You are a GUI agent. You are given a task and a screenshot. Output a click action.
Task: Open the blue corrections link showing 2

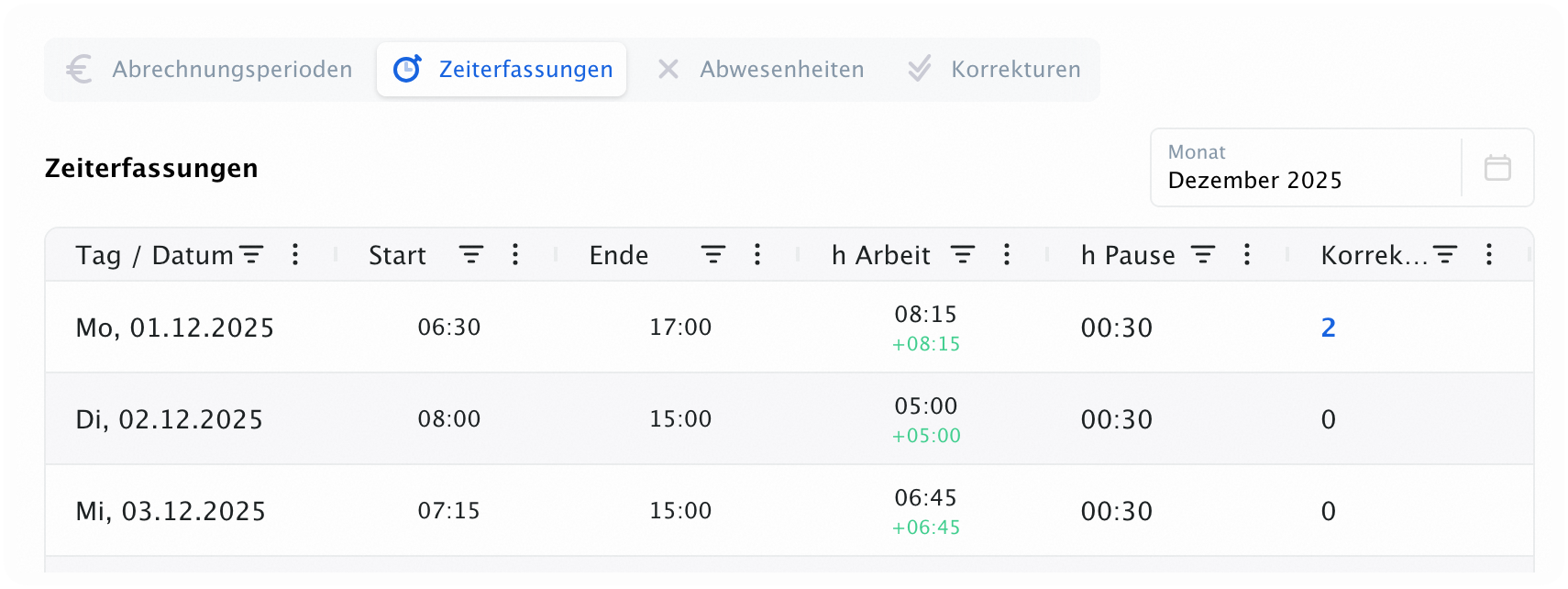coord(1328,328)
